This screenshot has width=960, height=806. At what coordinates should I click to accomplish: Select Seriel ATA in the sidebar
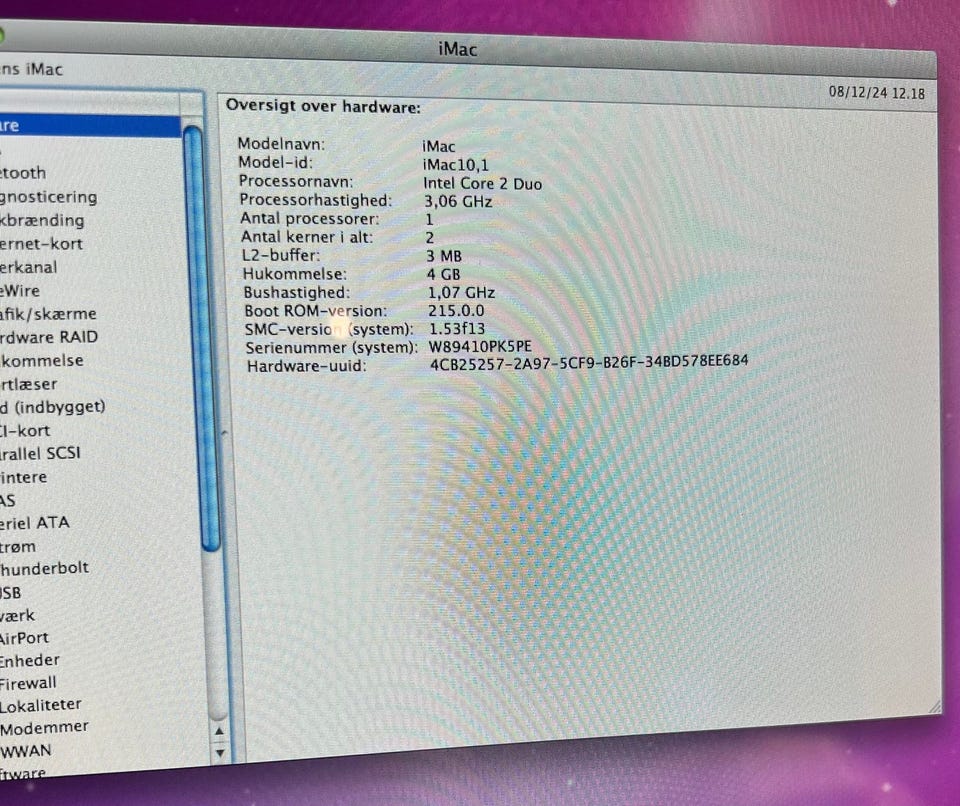coord(34,523)
